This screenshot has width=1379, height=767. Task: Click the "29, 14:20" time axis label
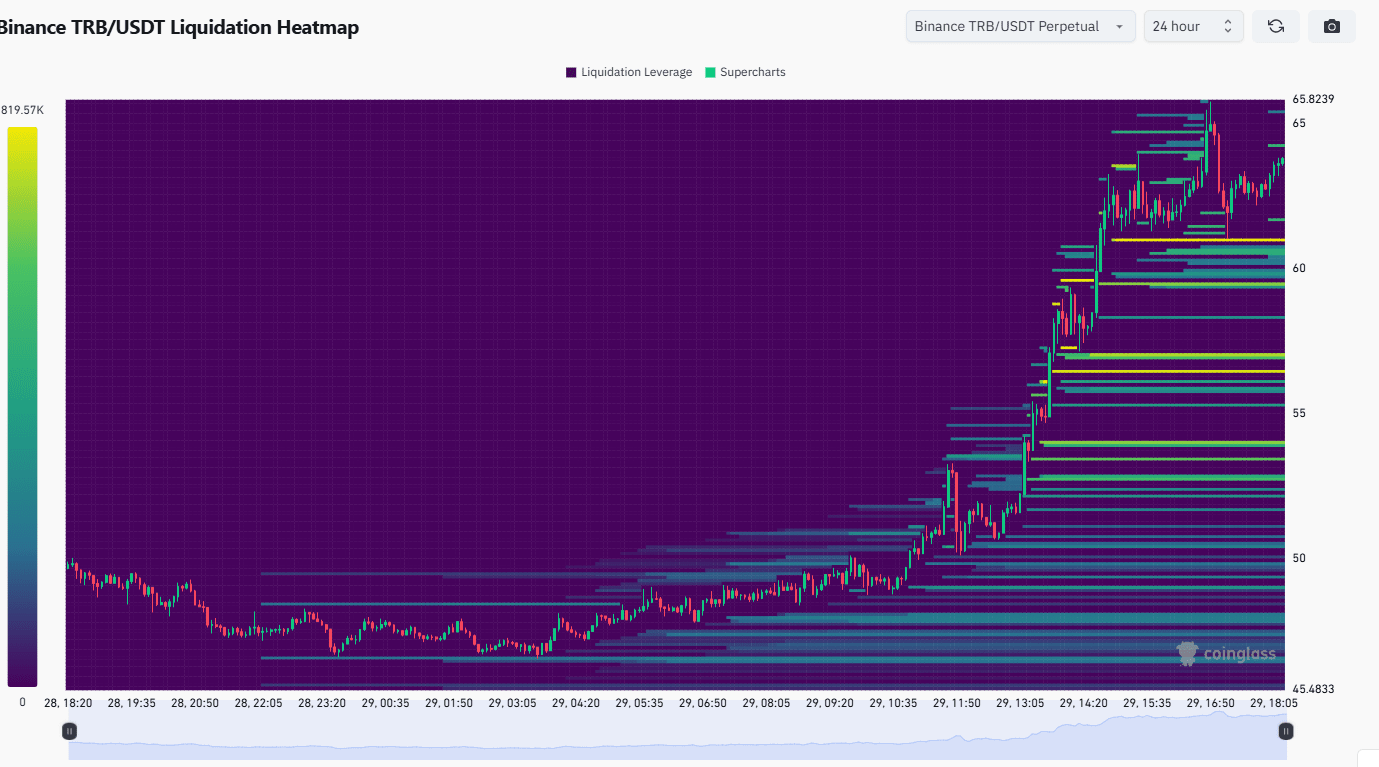tap(1084, 703)
